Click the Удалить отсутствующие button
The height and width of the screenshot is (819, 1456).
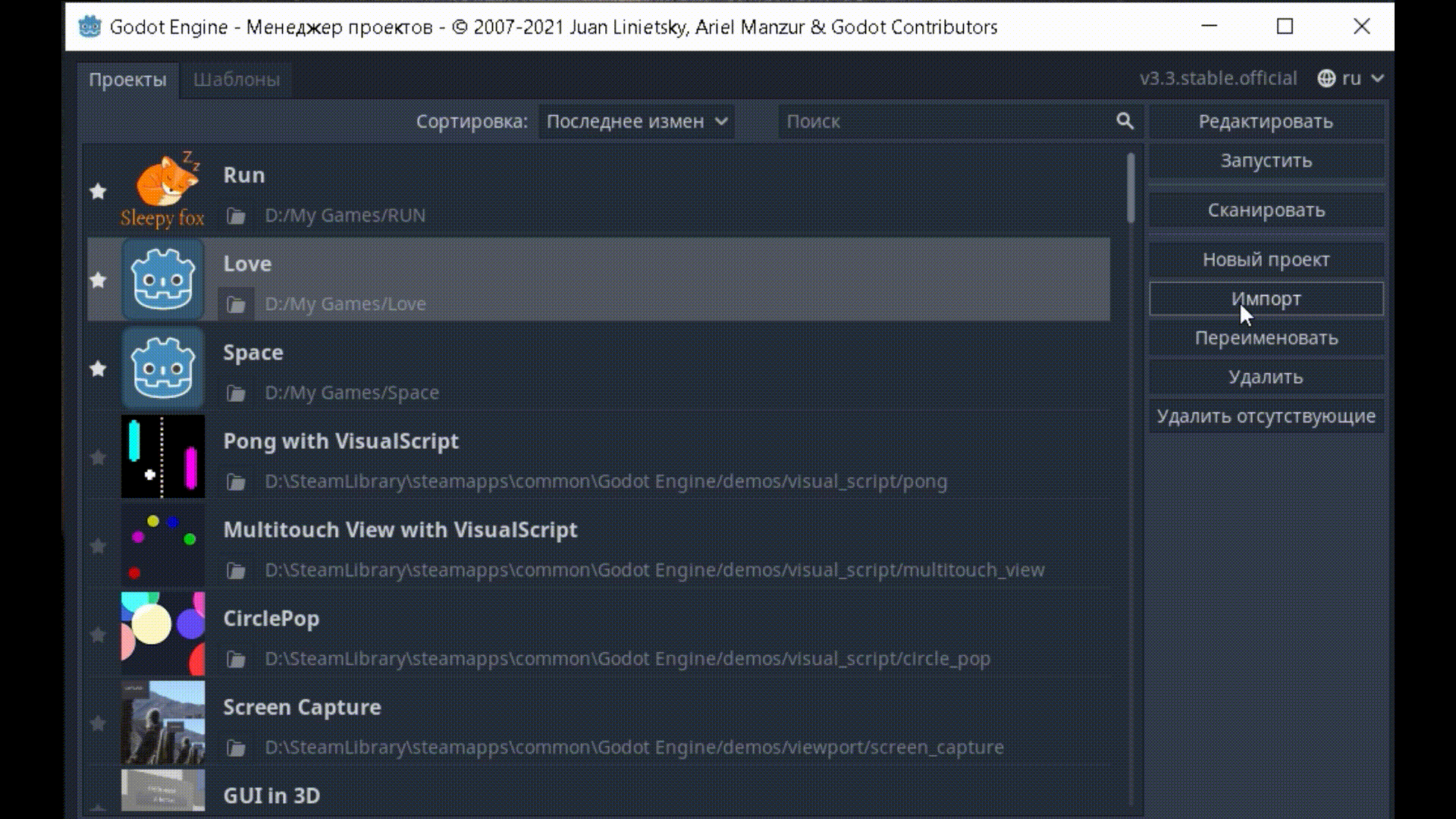tap(1266, 416)
